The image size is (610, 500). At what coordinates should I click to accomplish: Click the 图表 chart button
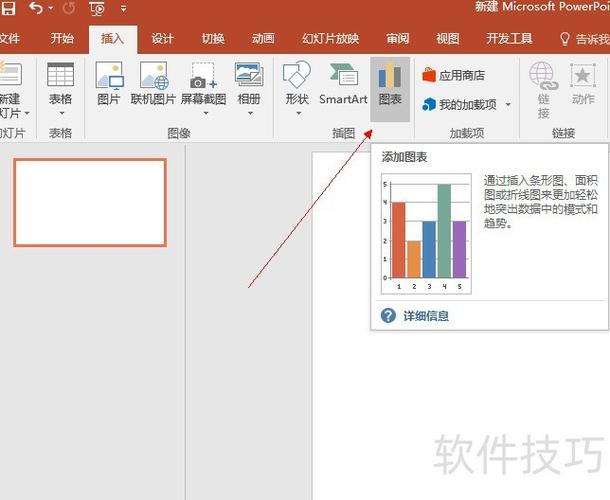pos(390,89)
